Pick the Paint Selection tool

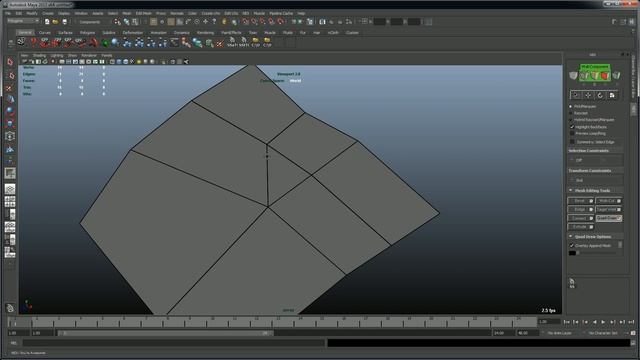click(10, 87)
